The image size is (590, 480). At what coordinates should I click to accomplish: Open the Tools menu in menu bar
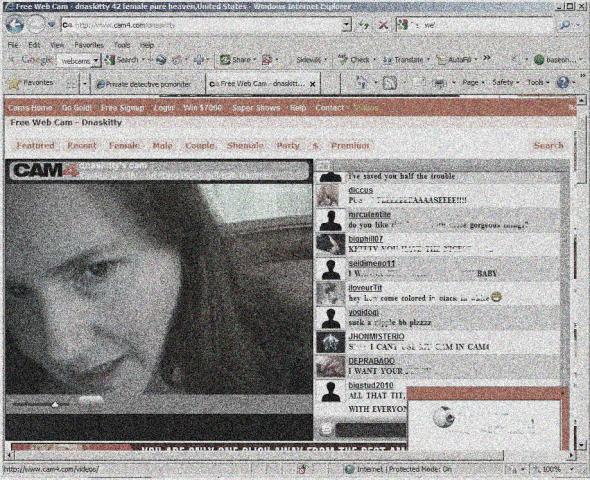click(122, 45)
